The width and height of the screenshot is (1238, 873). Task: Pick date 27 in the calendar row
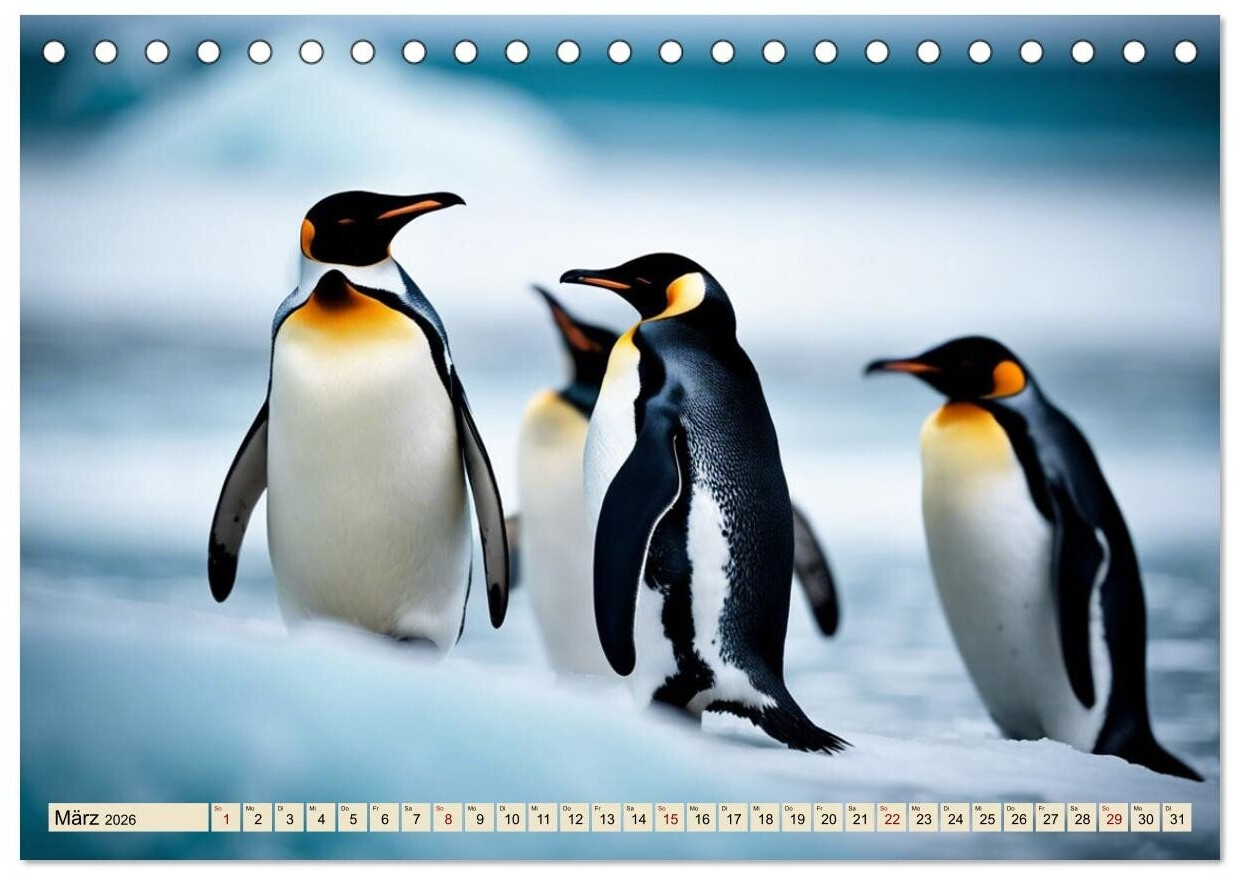click(1049, 818)
